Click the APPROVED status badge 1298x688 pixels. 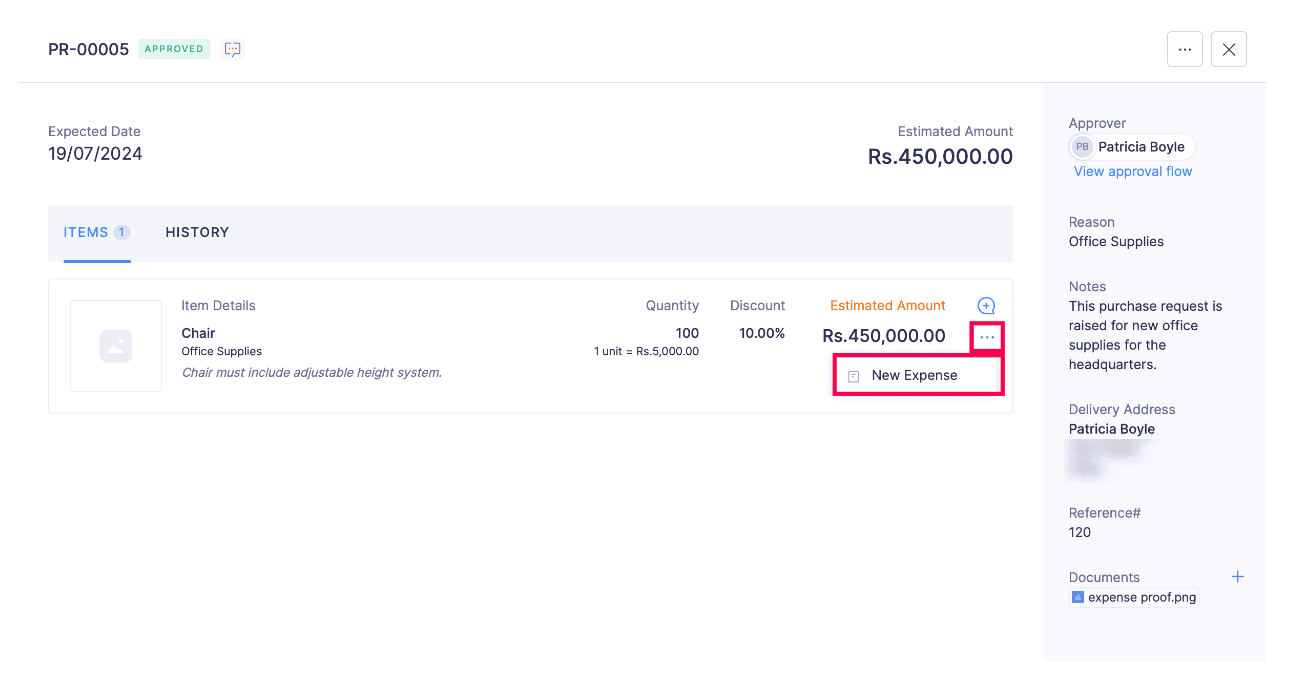174,48
